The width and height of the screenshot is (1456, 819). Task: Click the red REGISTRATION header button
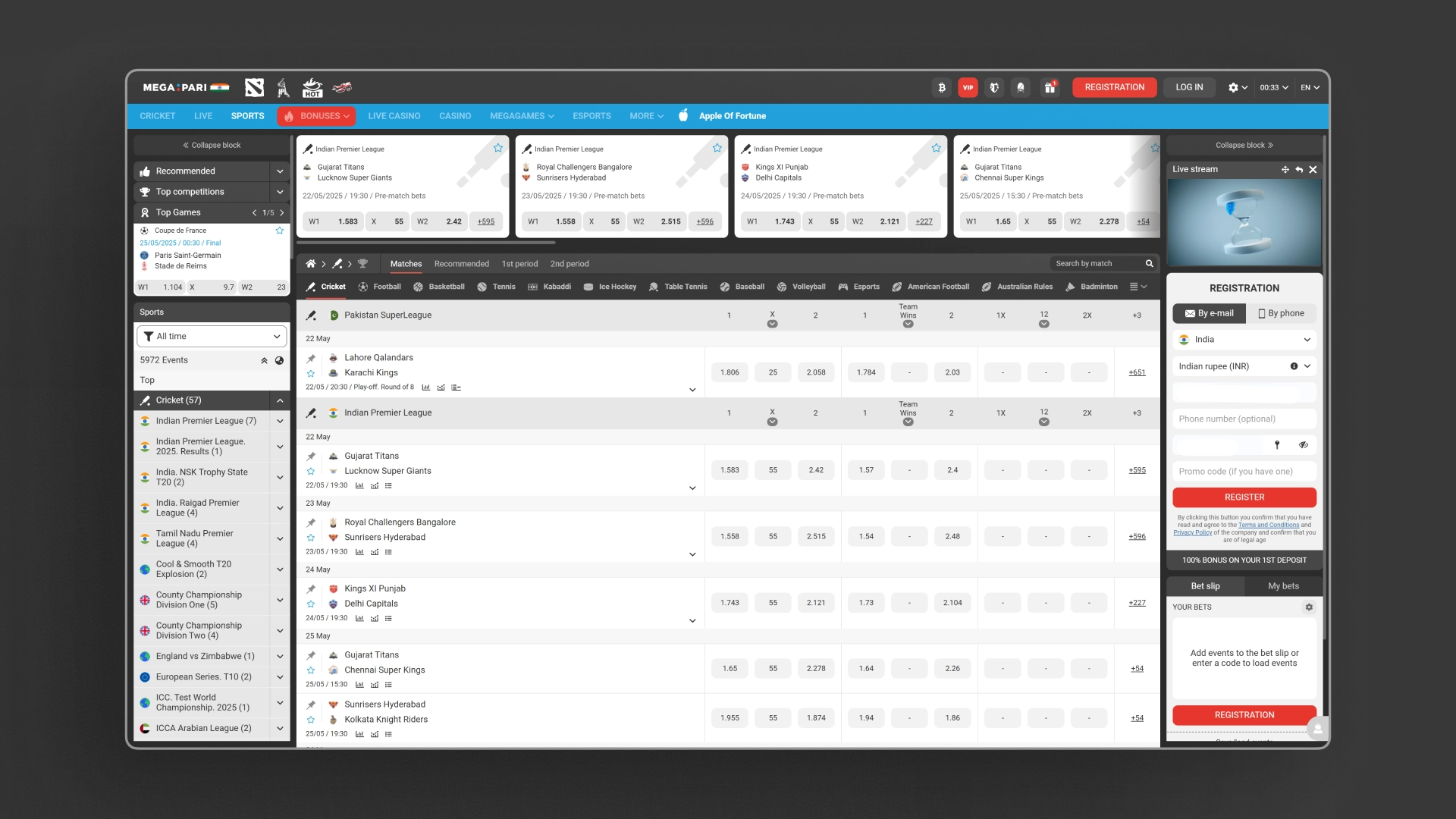coord(1114,87)
